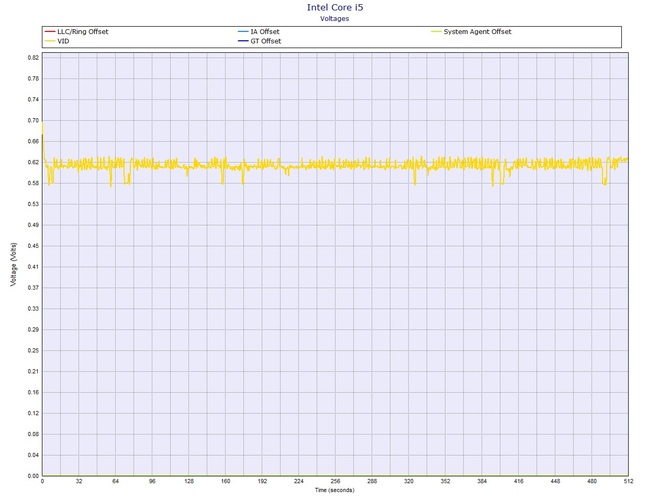670x502 pixels.
Task: Click the 512 x-axis tick label
Action: click(x=628, y=481)
